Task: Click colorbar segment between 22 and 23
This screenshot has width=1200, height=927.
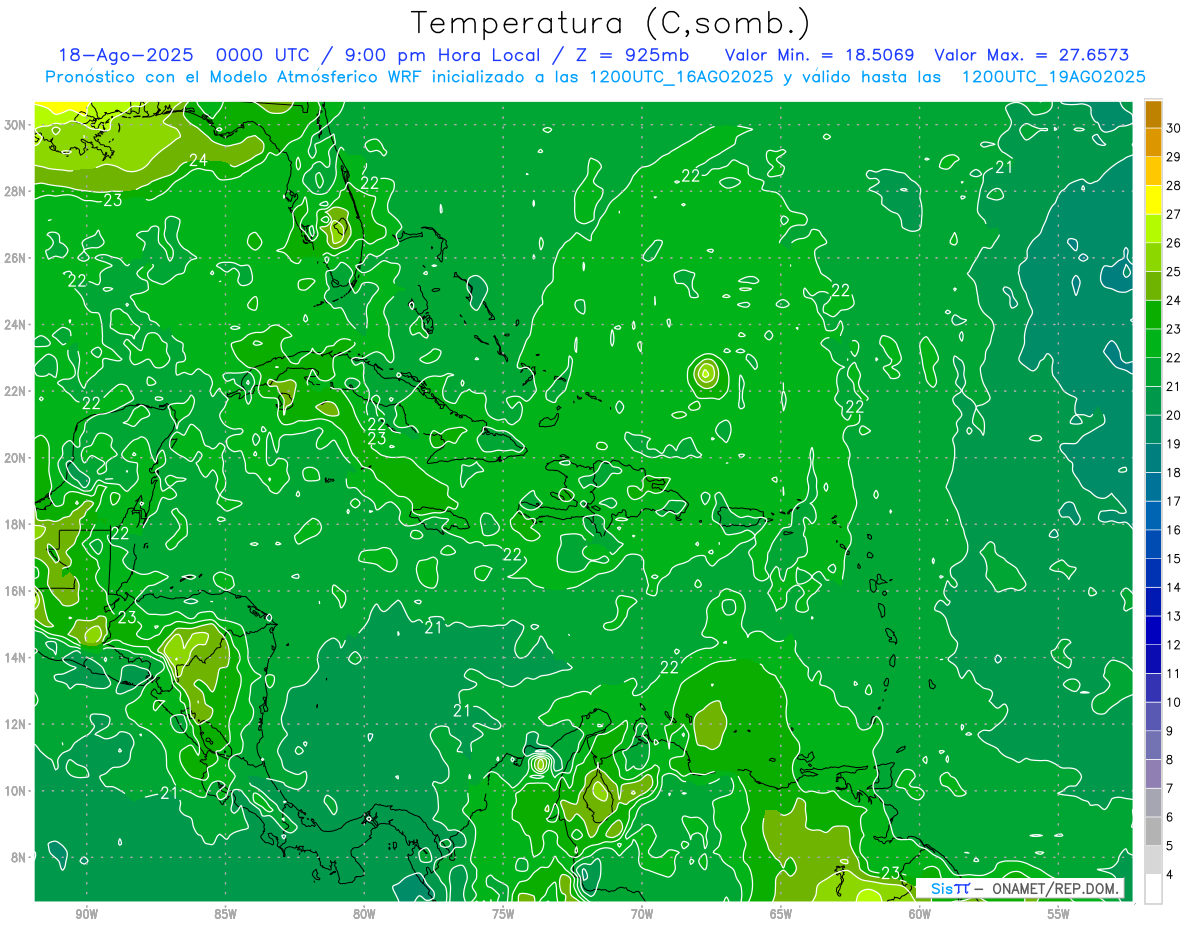Action: (1153, 343)
